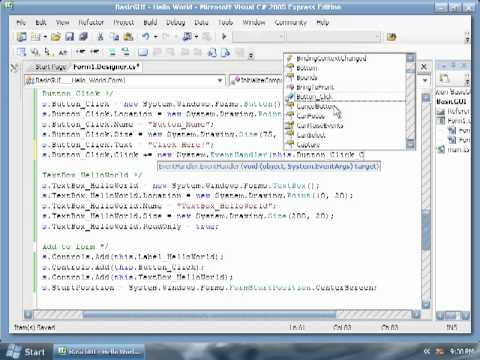Open the Navigate Backward dropdown arrow
The image size is (480, 360).
tap(197, 37)
